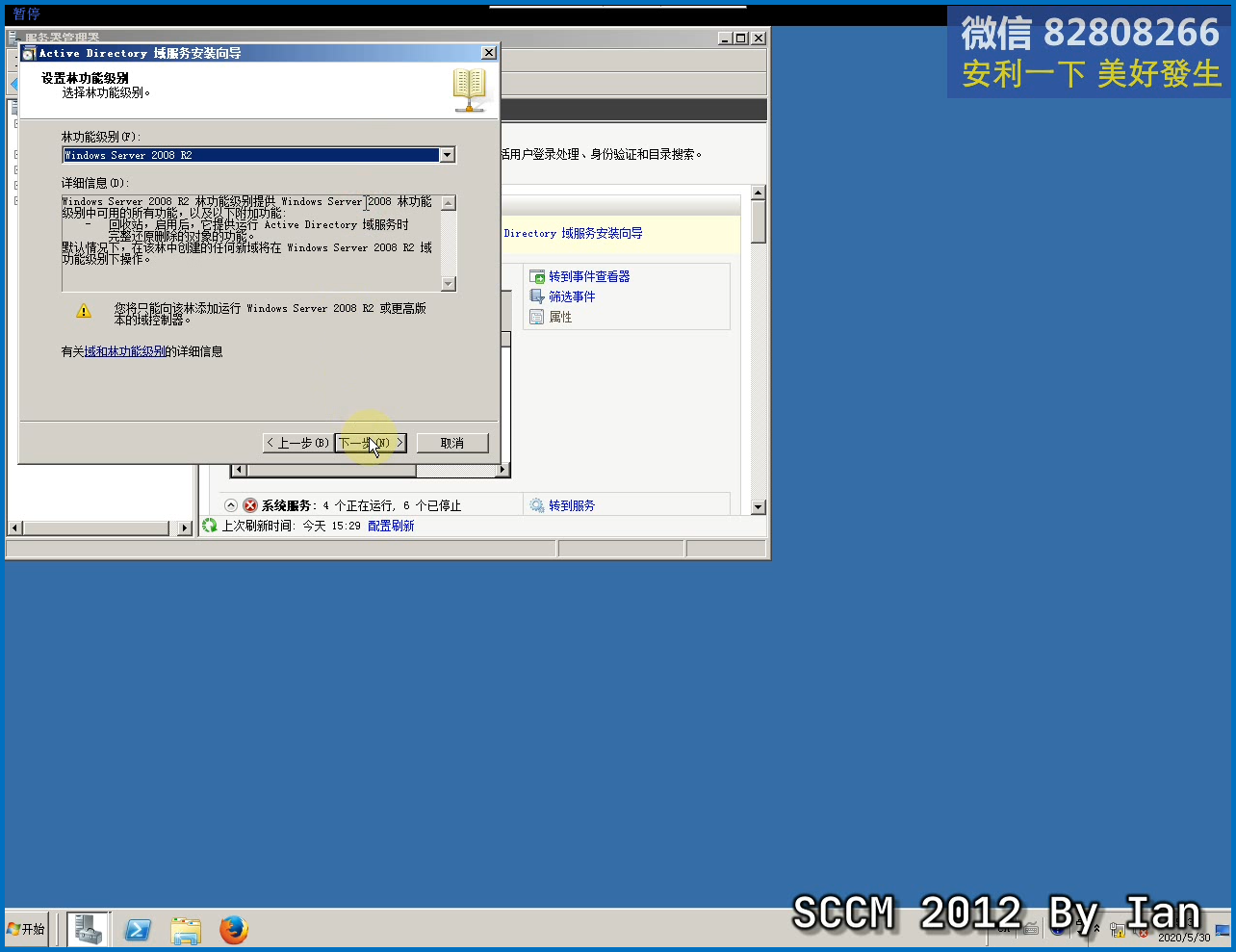Click the Server Manager vertical scrollbar thumb

(759, 222)
